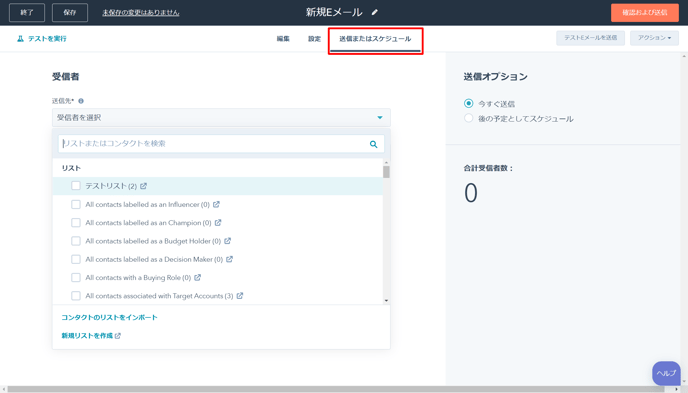This screenshot has width=688, height=393.
Task: Open the Decision Maker list's external link icon
Action: [229, 259]
